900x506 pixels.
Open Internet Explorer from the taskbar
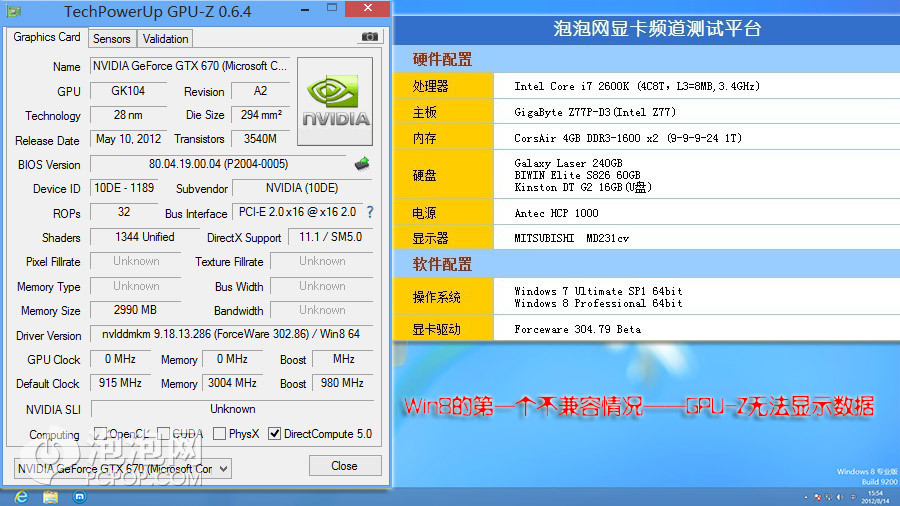pyautogui.click(x=21, y=496)
